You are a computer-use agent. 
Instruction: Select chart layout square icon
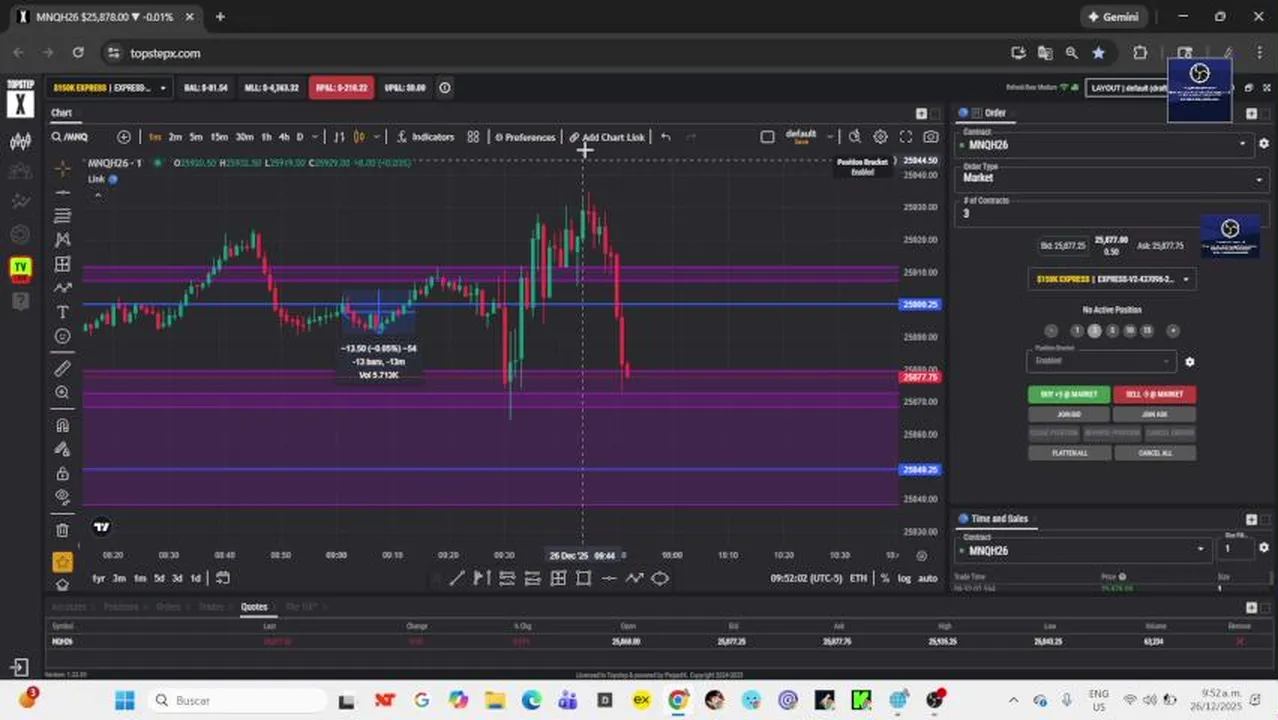click(767, 137)
